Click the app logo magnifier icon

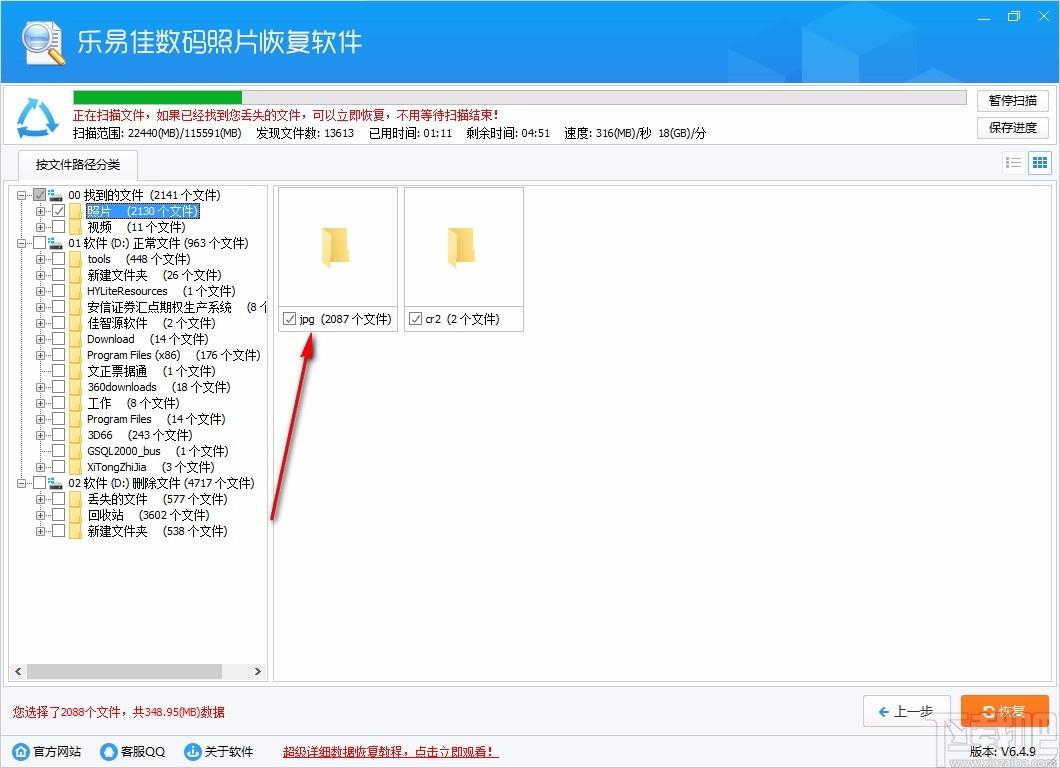tap(42, 42)
